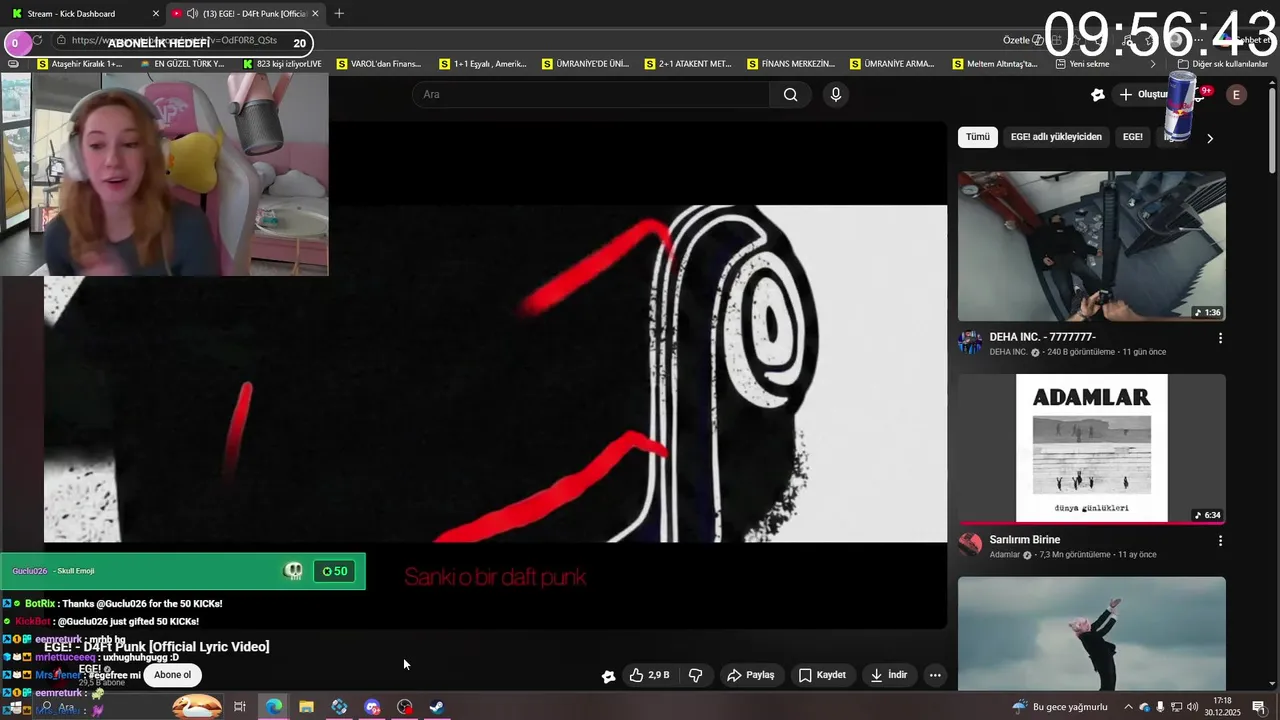
Task: Open options for Sanırım Birine video
Action: (x=1220, y=541)
